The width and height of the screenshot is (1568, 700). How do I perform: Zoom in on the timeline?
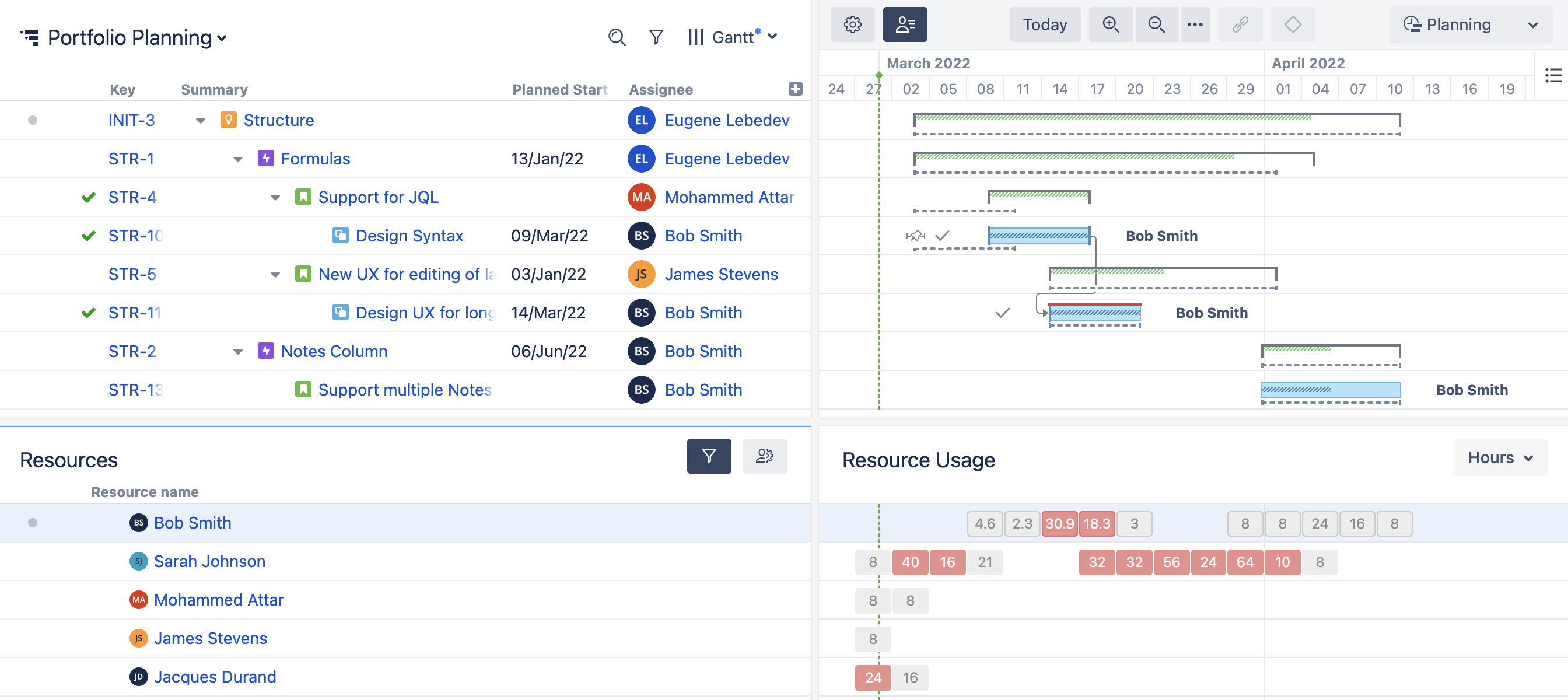(1111, 24)
